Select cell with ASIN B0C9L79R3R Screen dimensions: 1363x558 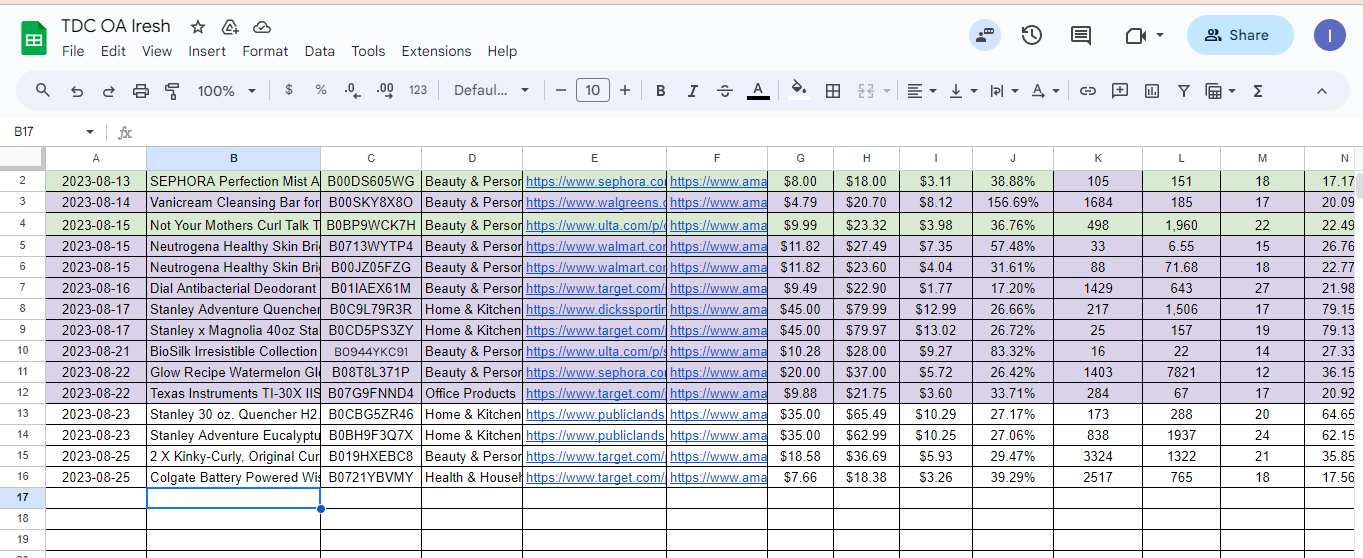371,309
